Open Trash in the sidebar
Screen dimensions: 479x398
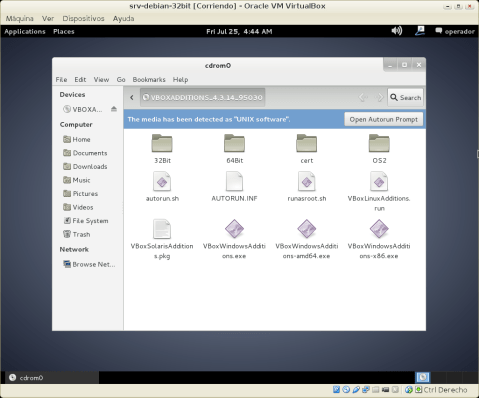[77, 234]
